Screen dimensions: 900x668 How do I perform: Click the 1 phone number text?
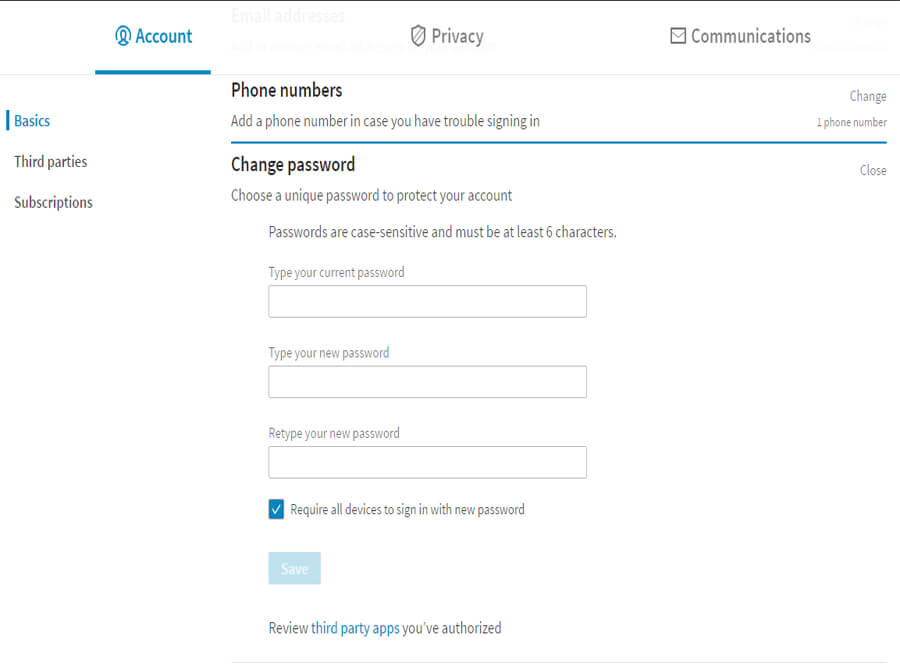coord(851,122)
